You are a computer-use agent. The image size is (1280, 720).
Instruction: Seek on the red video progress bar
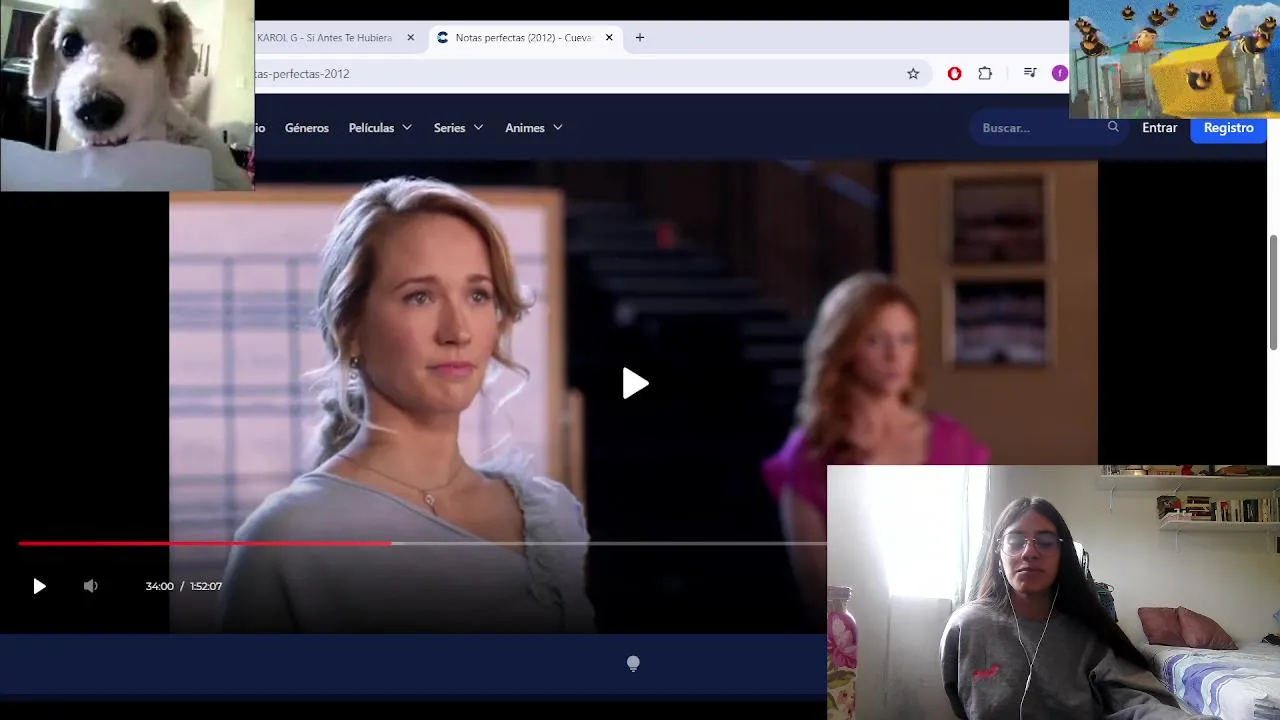(x=204, y=543)
